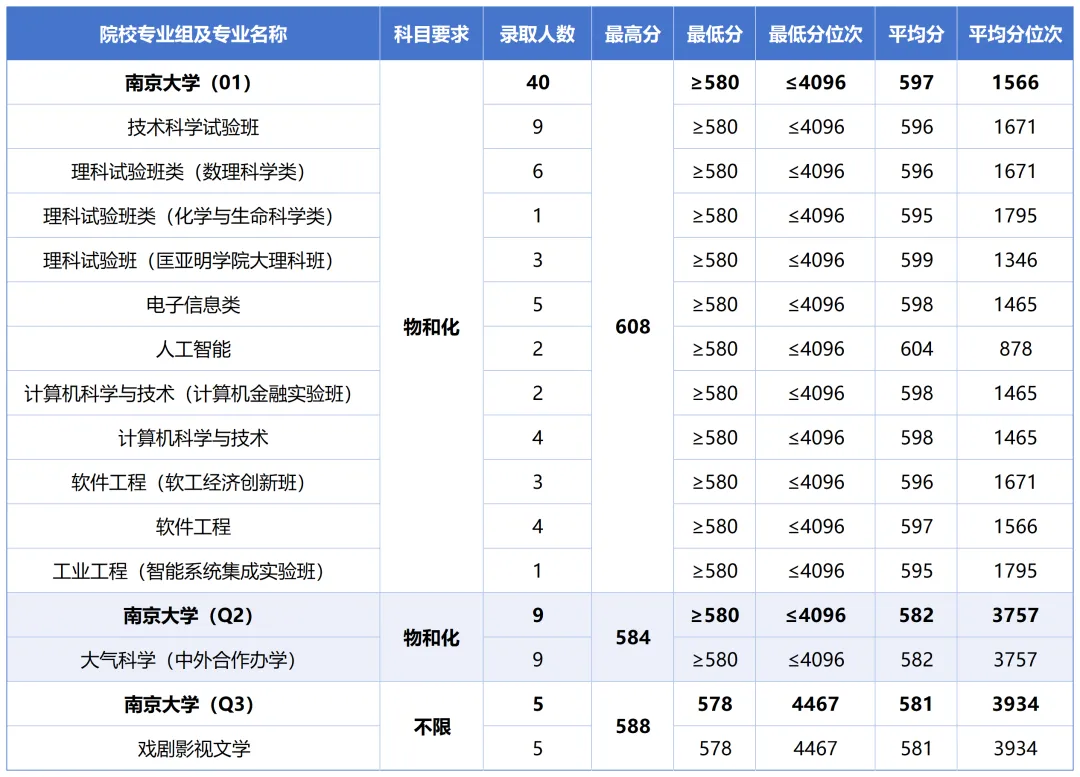Select 理科试验班类（数理科学类）major name
1080x777 pixels.
(193, 172)
